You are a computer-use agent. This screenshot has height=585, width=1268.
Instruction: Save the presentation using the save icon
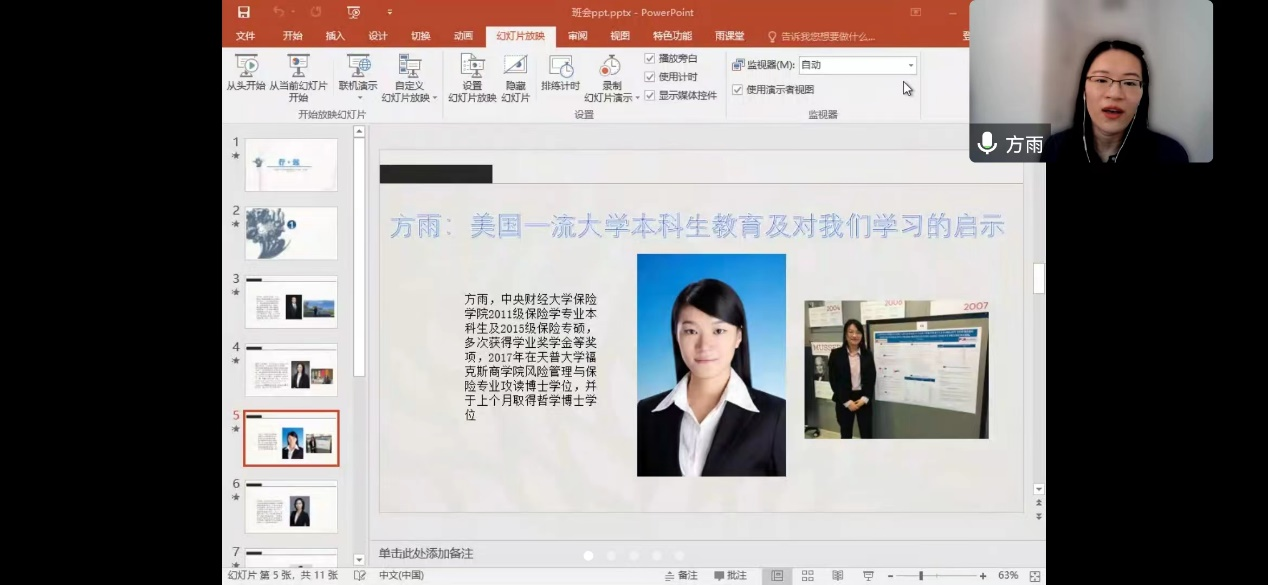pyautogui.click(x=244, y=12)
